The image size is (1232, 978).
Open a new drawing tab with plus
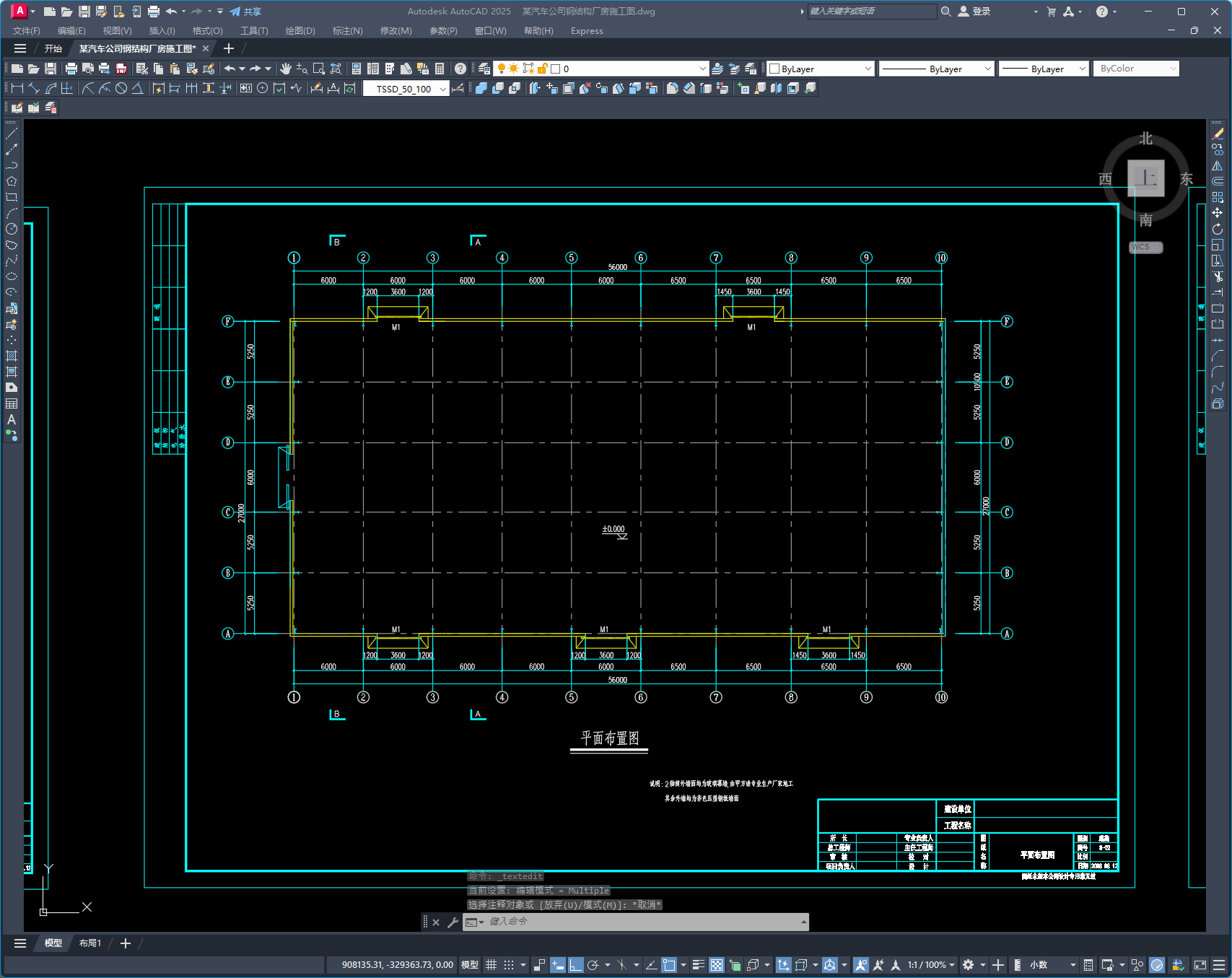coord(229,48)
